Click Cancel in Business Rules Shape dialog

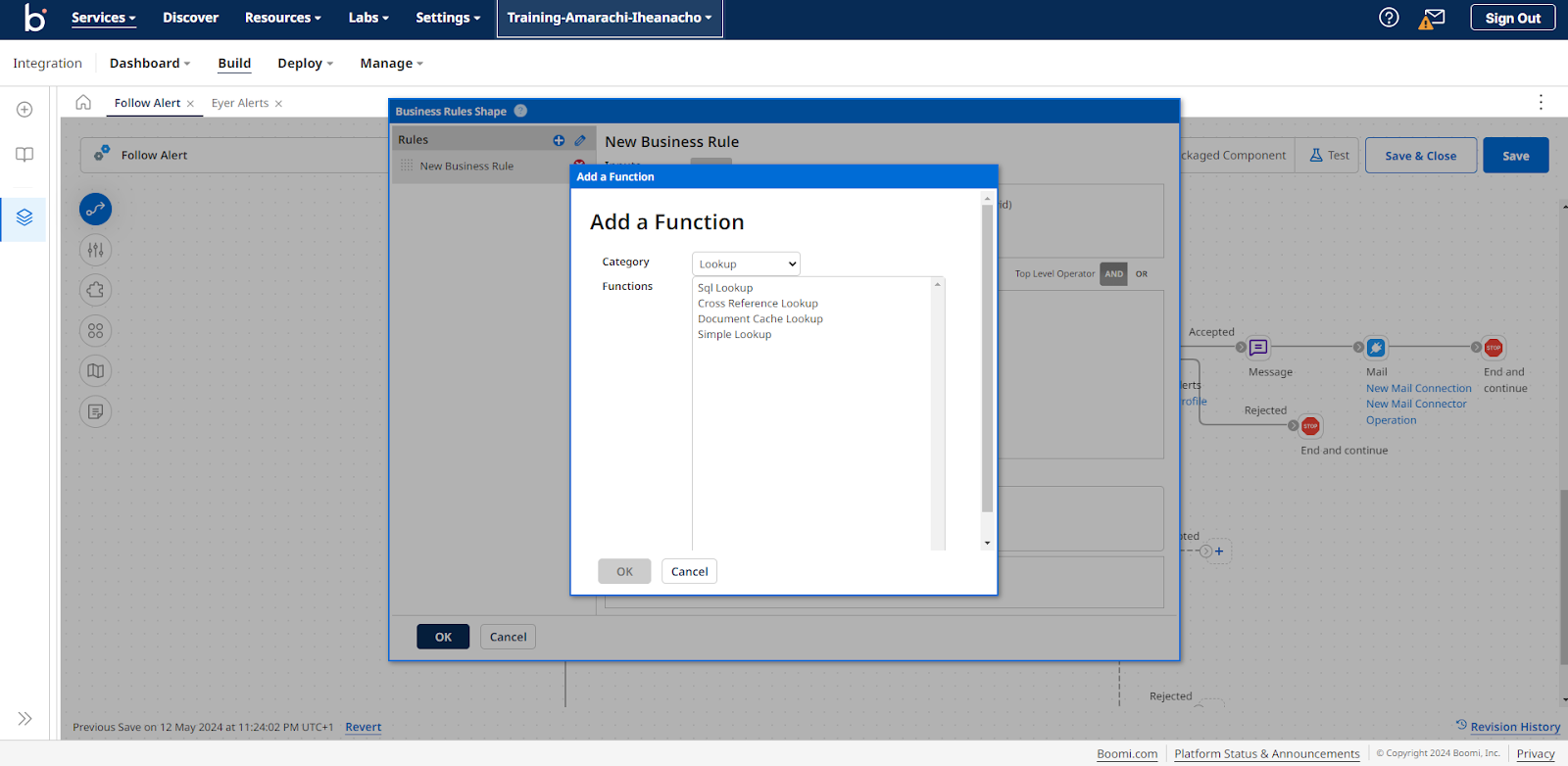[x=508, y=637]
